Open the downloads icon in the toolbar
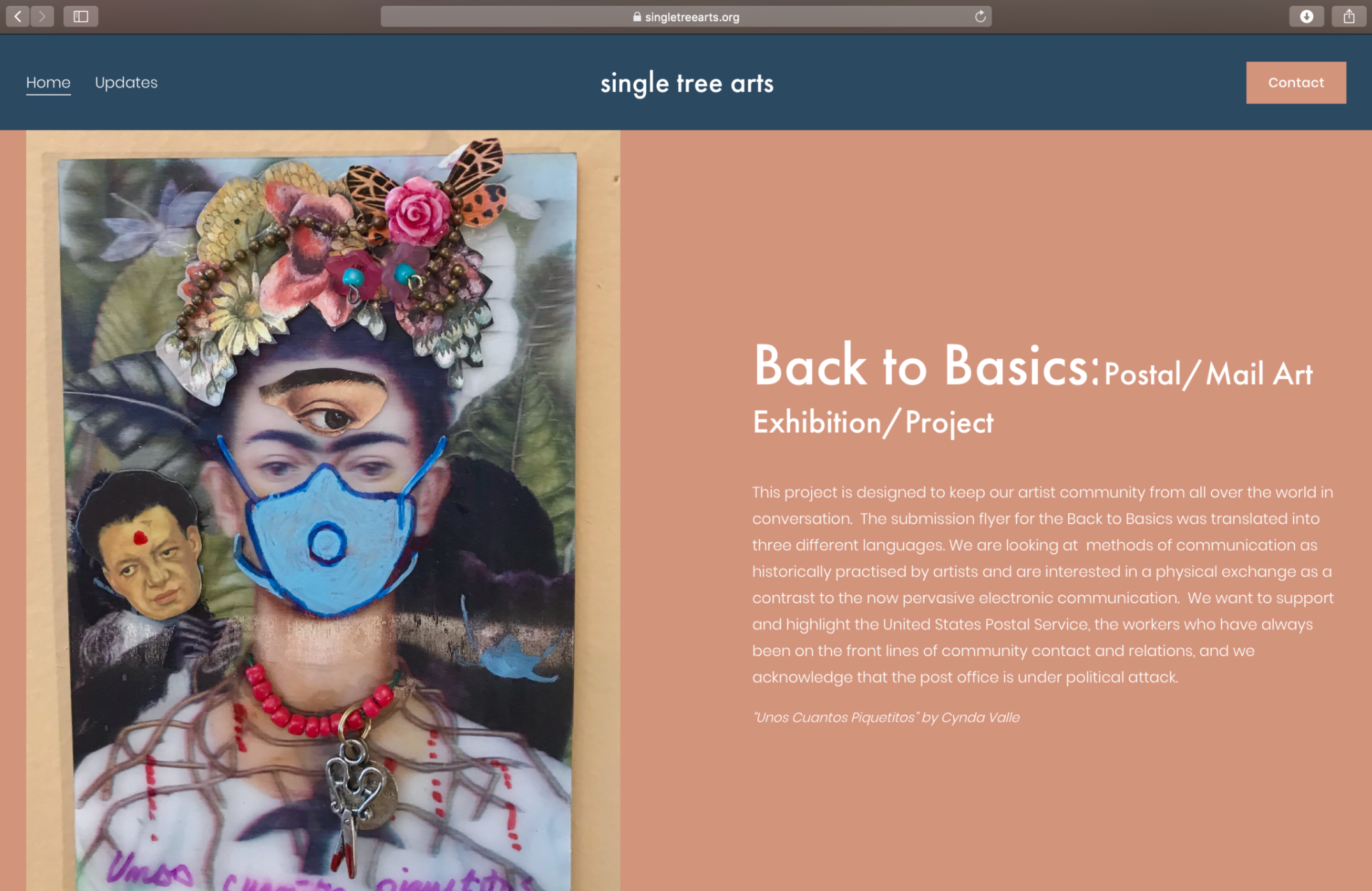The width and height of the screenshot is (1372, 891). pos(1306,16)
